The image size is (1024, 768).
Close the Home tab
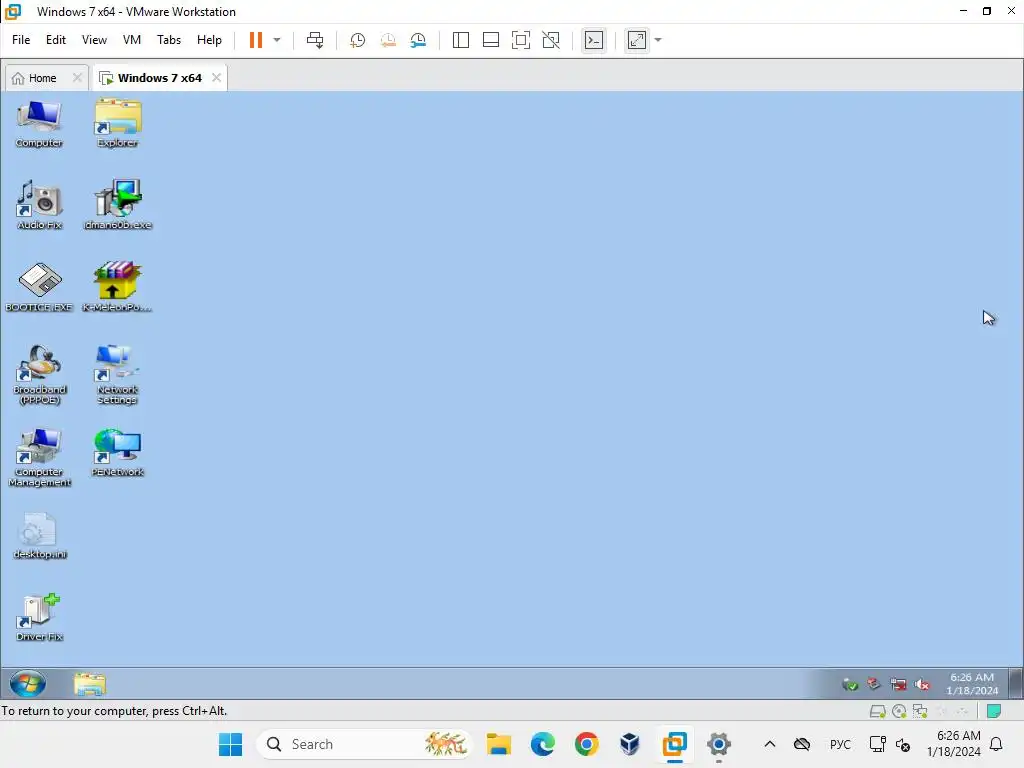(77, 78)
